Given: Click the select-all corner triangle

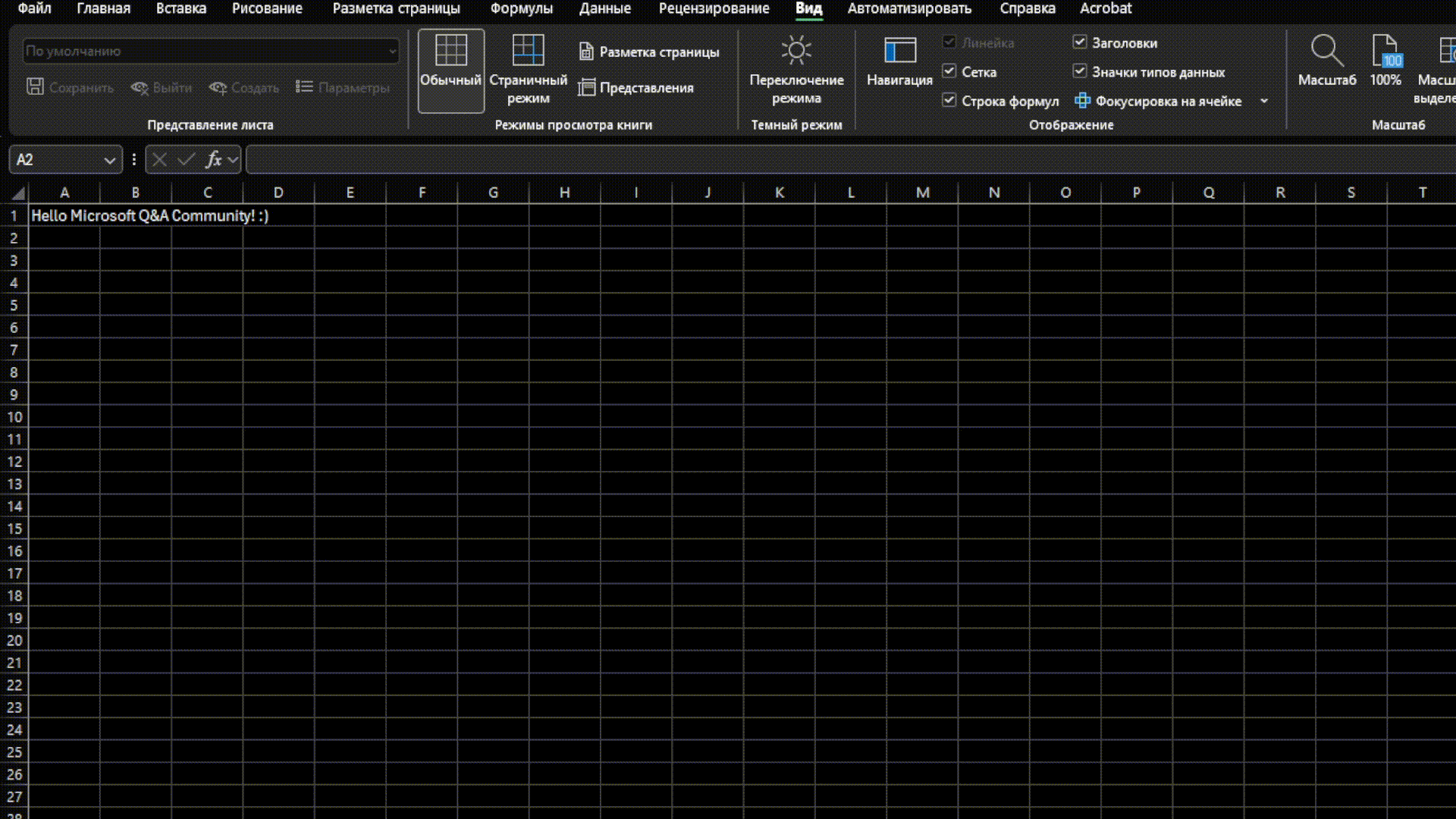Looking at the screenshot, I should click(18, 193).
